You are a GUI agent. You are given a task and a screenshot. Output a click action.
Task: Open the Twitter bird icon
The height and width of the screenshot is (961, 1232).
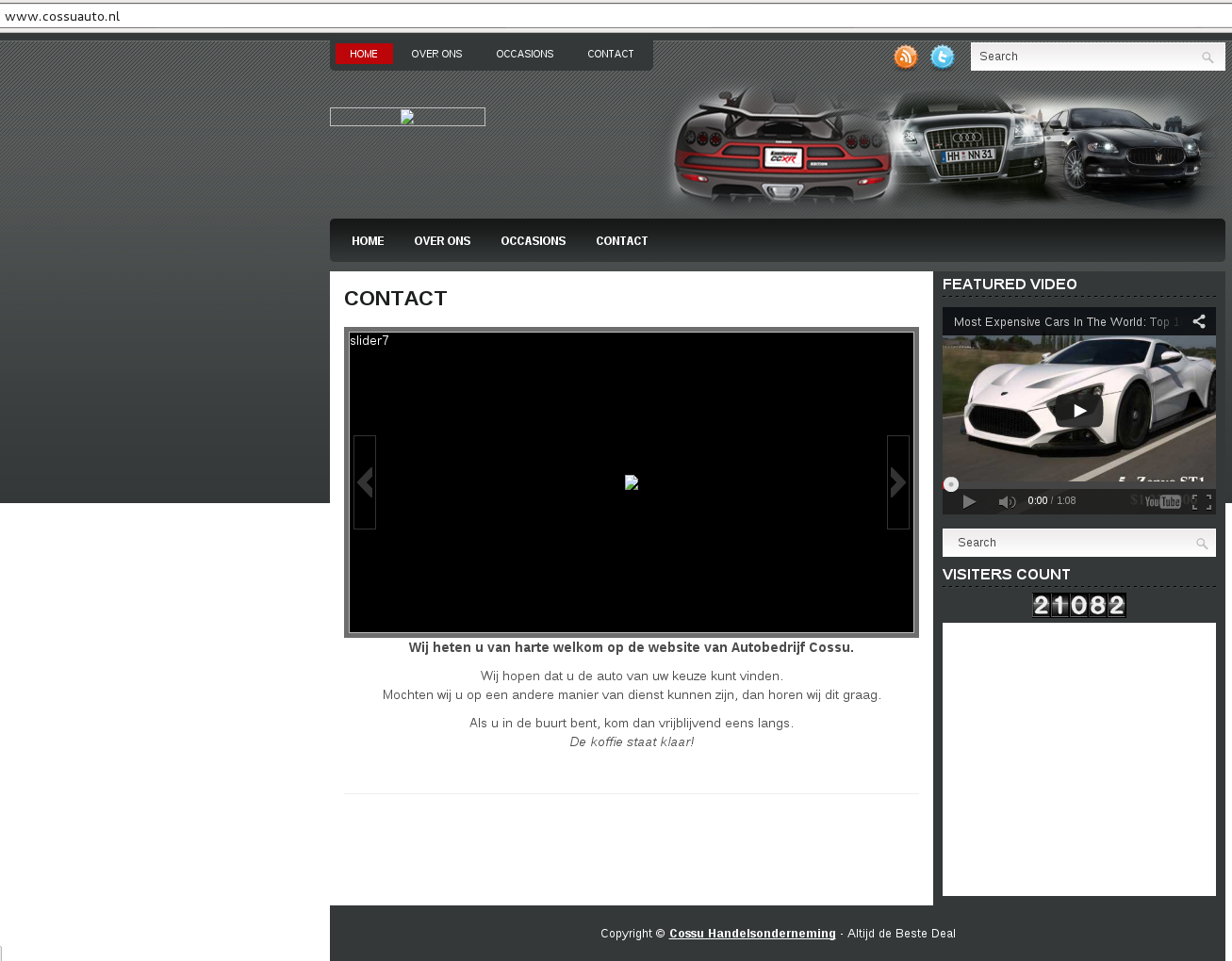tap(942, 57)
